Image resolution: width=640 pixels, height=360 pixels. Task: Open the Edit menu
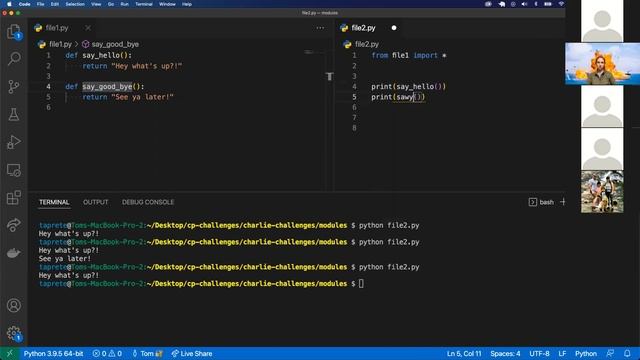click(55, 4)
